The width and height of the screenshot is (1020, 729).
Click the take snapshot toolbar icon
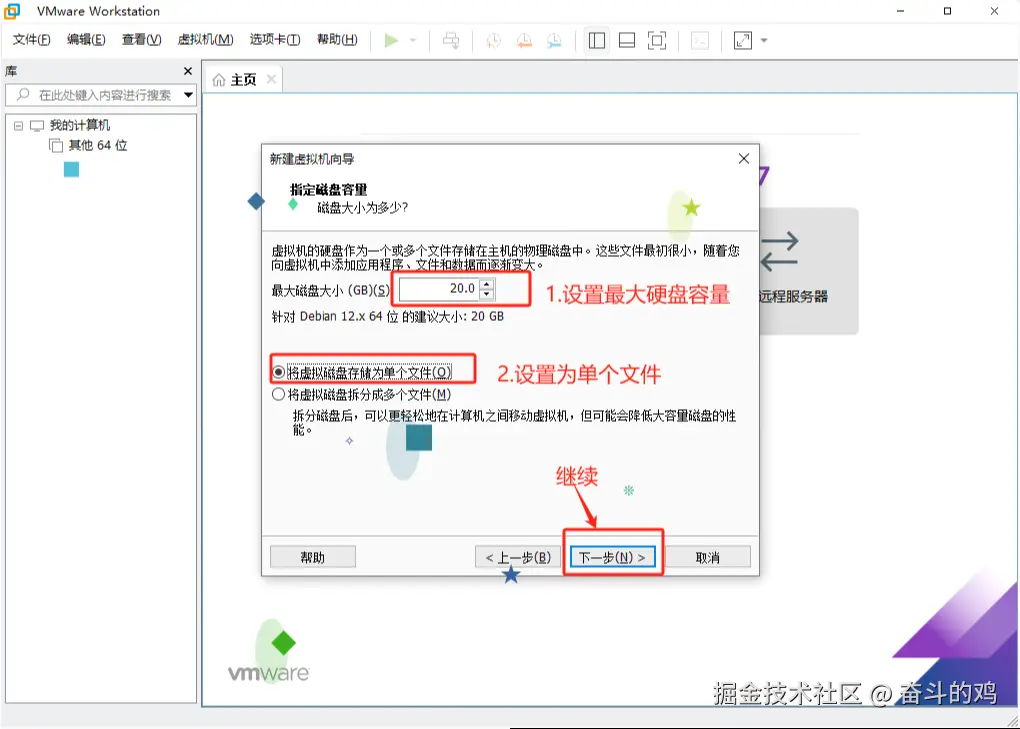pyautogui.click(x=494, y=40)
